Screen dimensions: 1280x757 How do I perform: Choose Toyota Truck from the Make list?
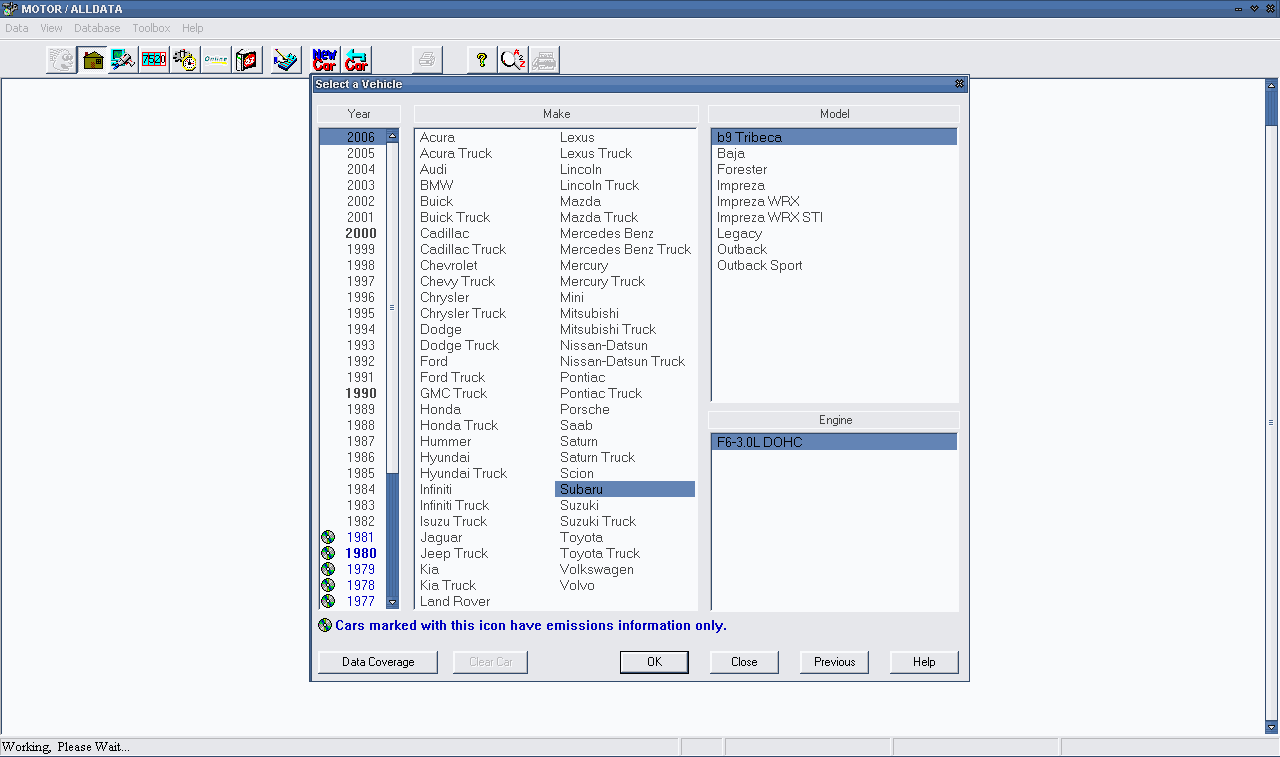(600, 553)
